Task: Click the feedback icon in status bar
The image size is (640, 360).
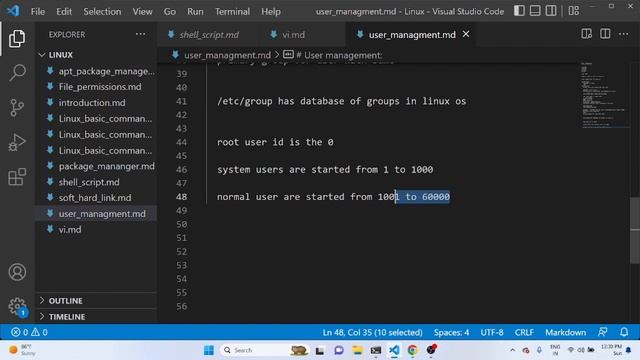Action: (x=602, y=332)
